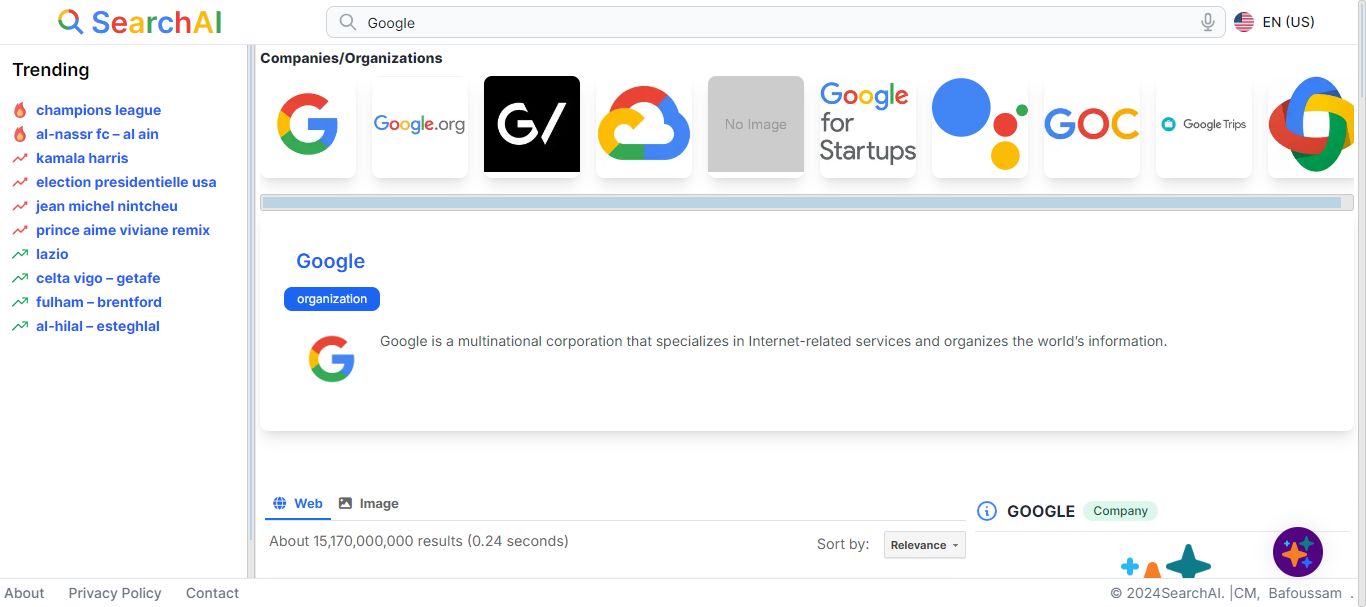Expand the Relevance sort dropdown
The height and width of the screenshot is (607, 1366).
tap(925, 545)
